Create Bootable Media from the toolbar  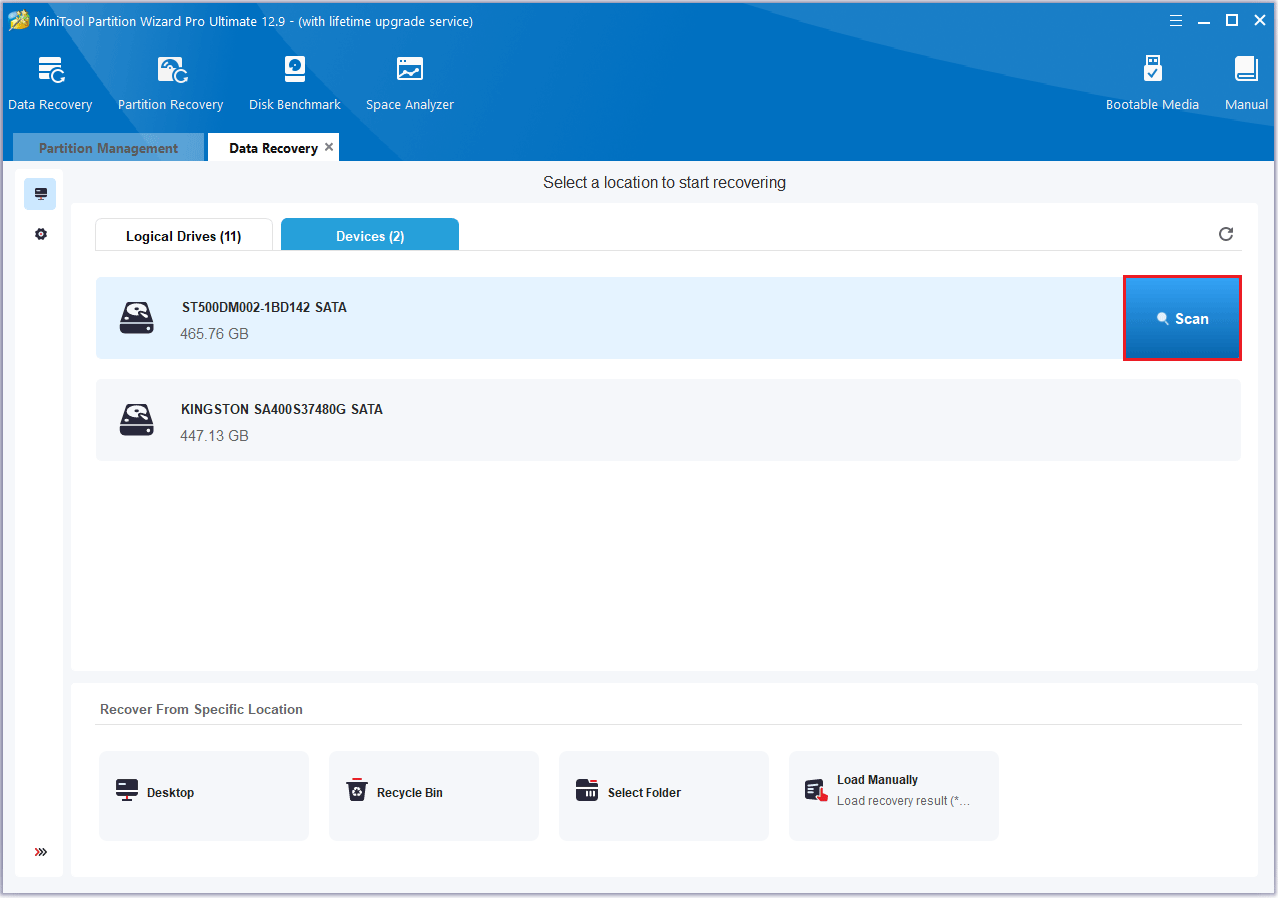pyautogui.click(x=1152, y=84)
